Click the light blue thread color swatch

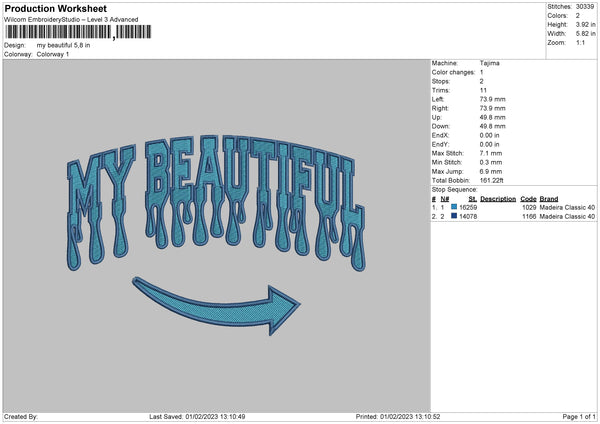tap(454, 207)
